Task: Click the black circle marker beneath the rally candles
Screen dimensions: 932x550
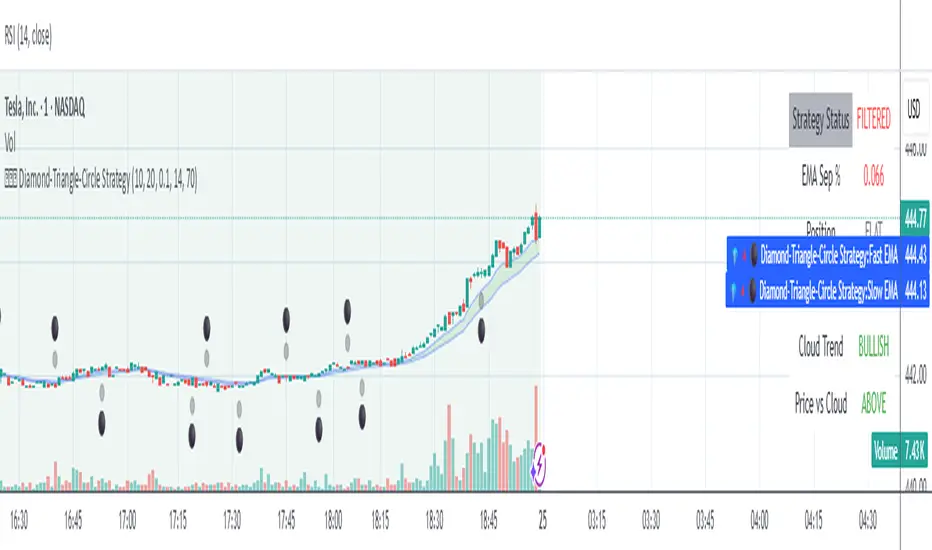Action: (482, 328)
